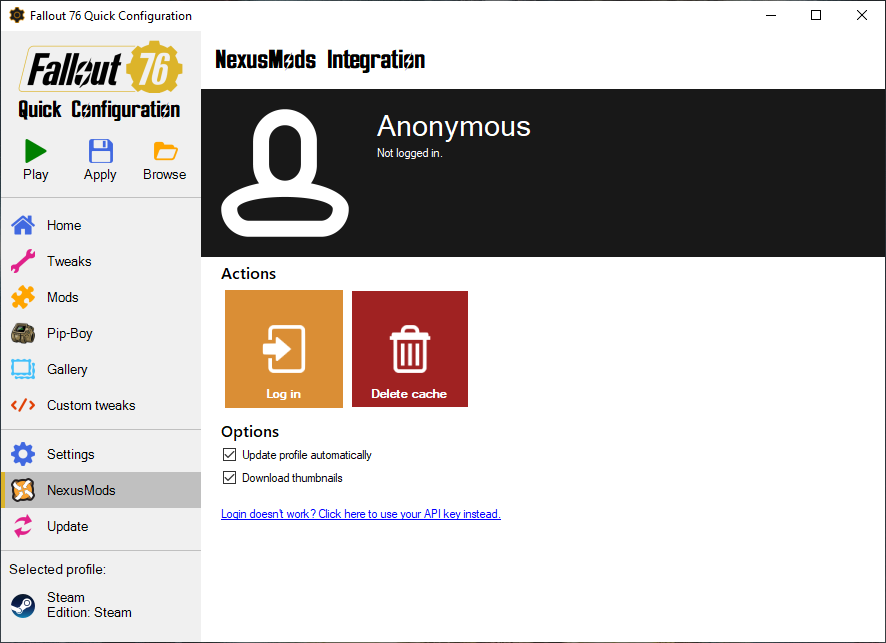This screenshot has height=643, width=886.
Task: Click the Anonymous username text
Action: (454, 126)
